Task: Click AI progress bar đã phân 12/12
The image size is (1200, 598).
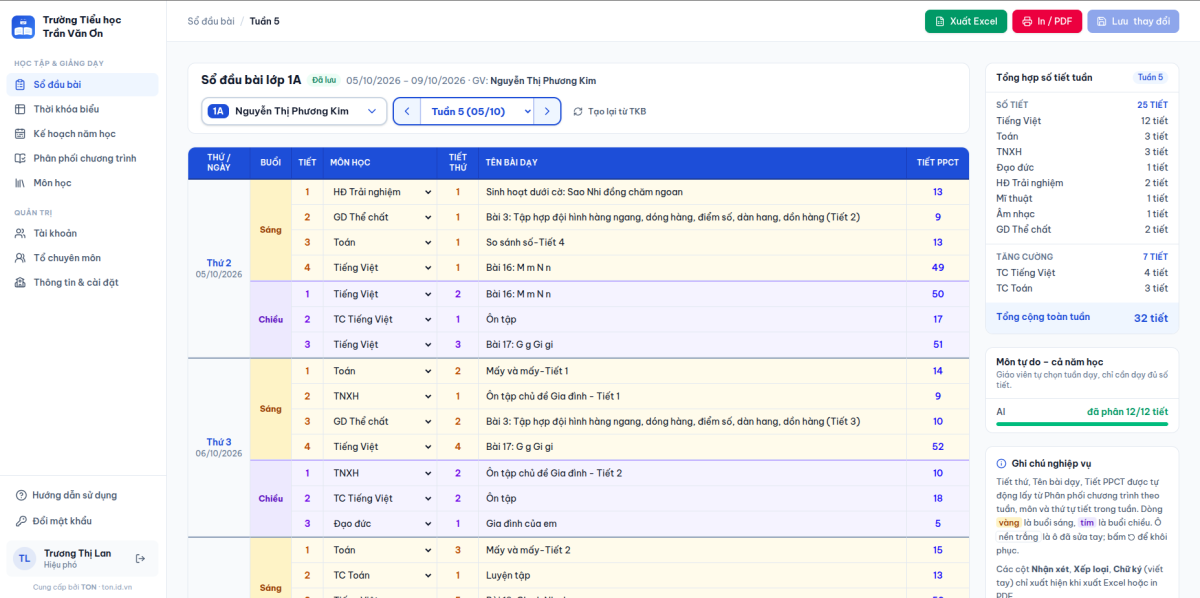Action: [1082, 424]
